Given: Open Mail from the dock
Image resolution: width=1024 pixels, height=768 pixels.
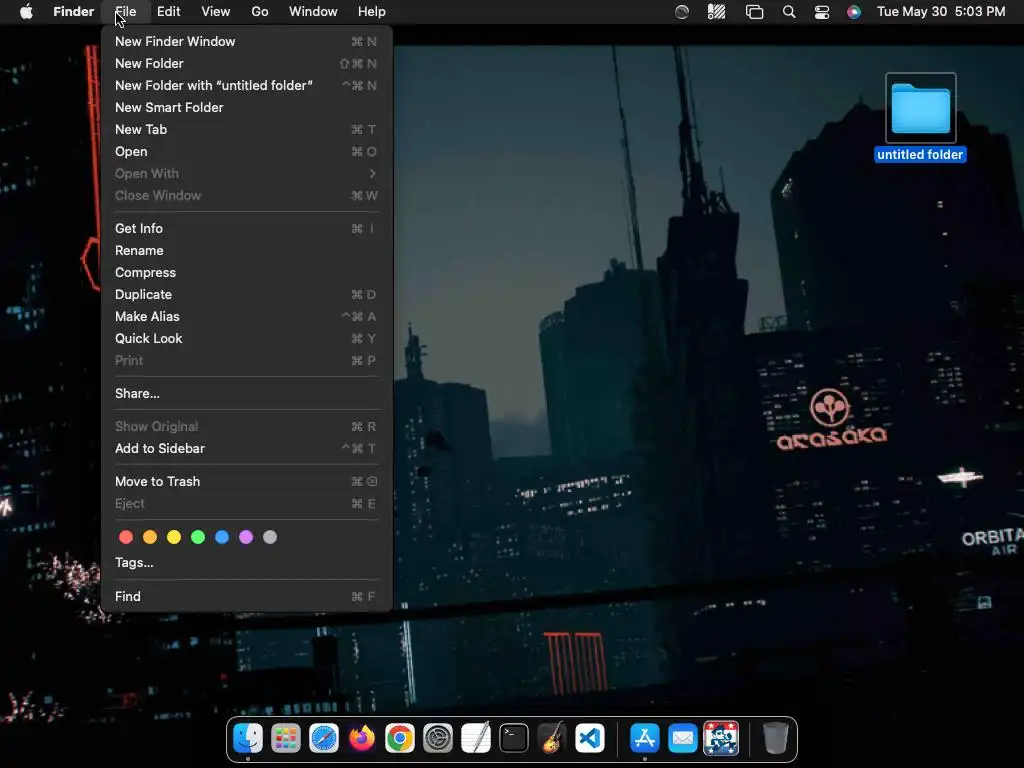Looking at the screenshot, I should (682, 739).
